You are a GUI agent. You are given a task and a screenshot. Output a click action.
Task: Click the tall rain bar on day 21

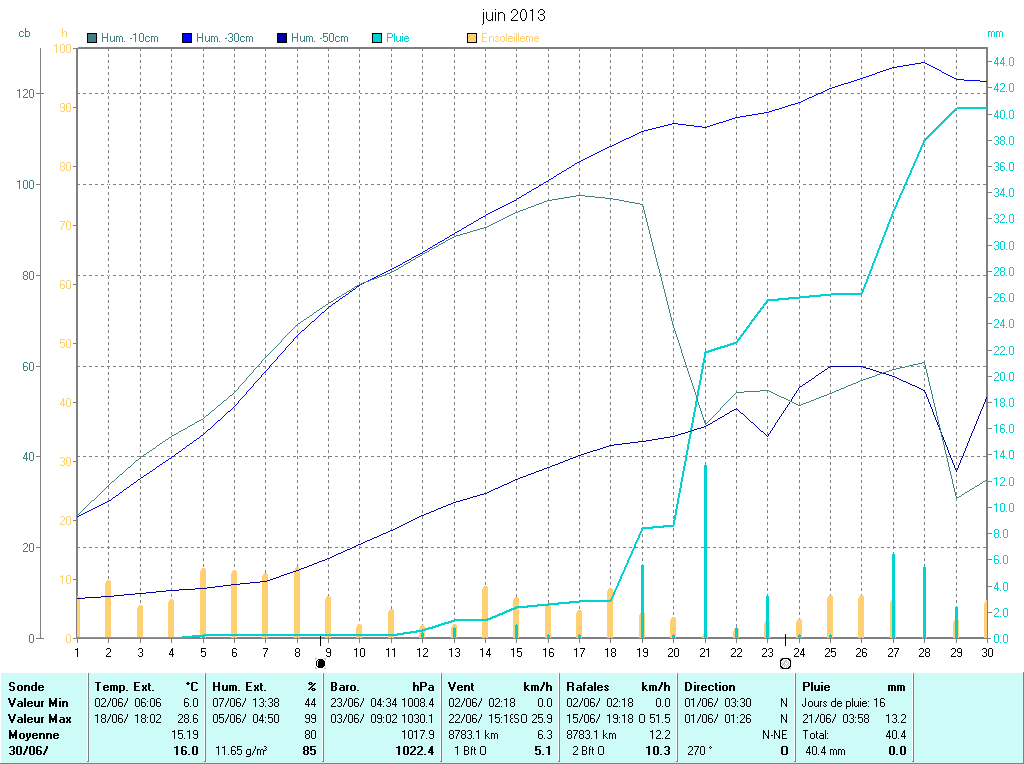[705, 550]
